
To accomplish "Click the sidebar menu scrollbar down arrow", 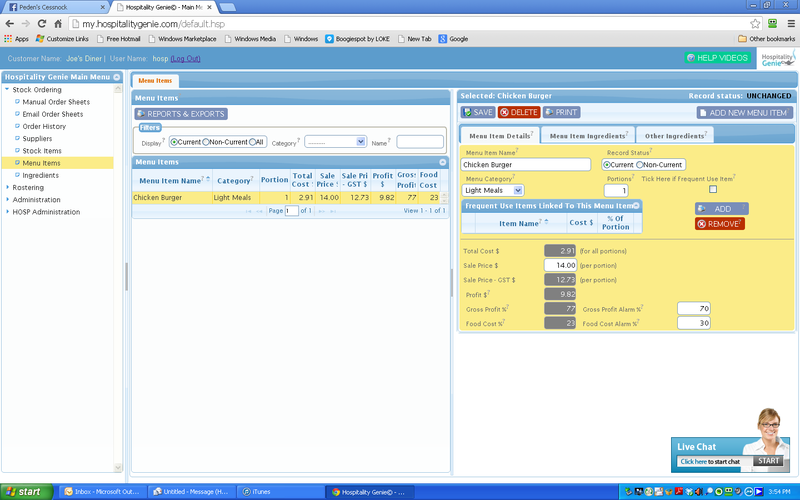I will (x=118, y=467).
